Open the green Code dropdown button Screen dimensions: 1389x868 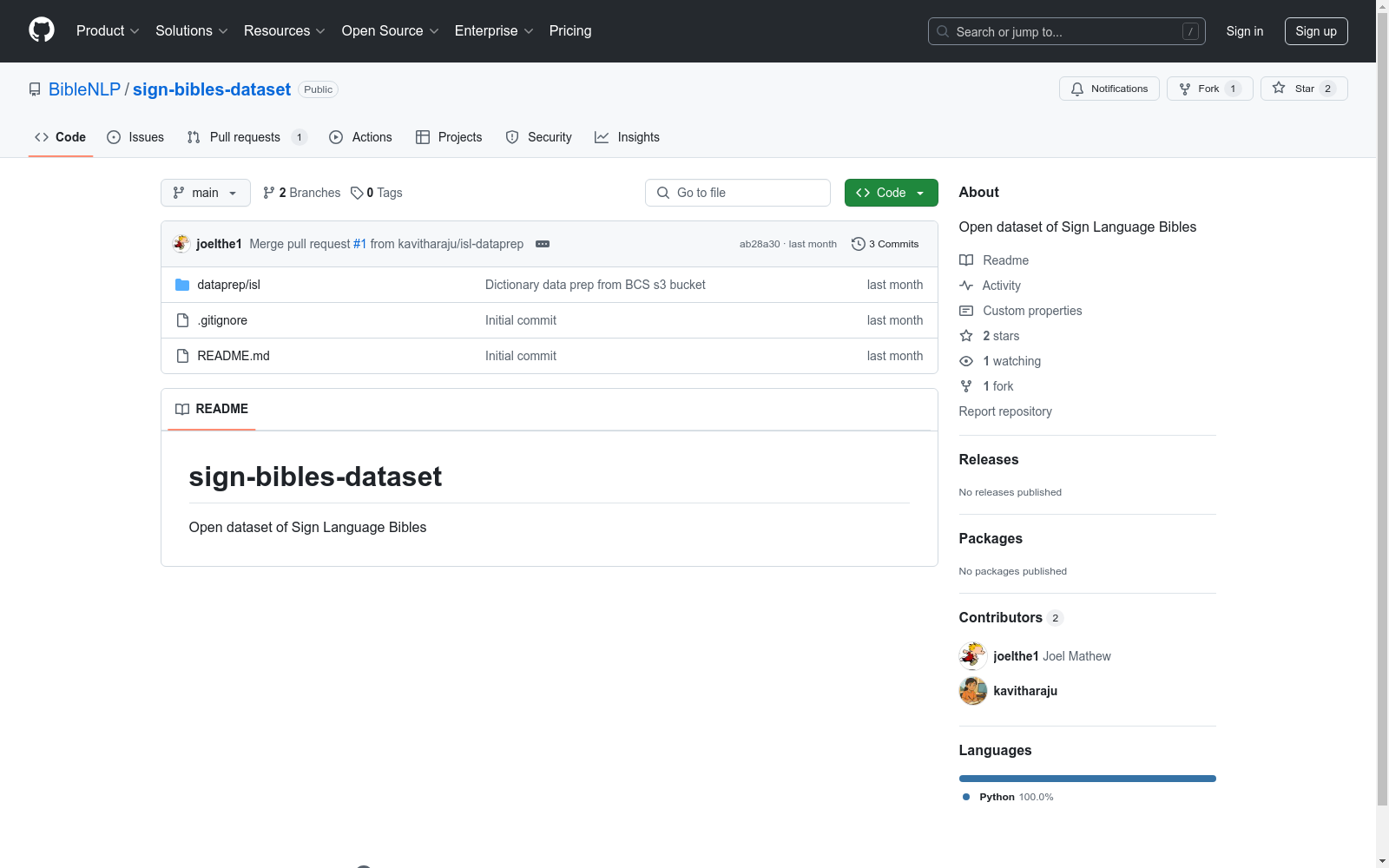pos(892,193)
